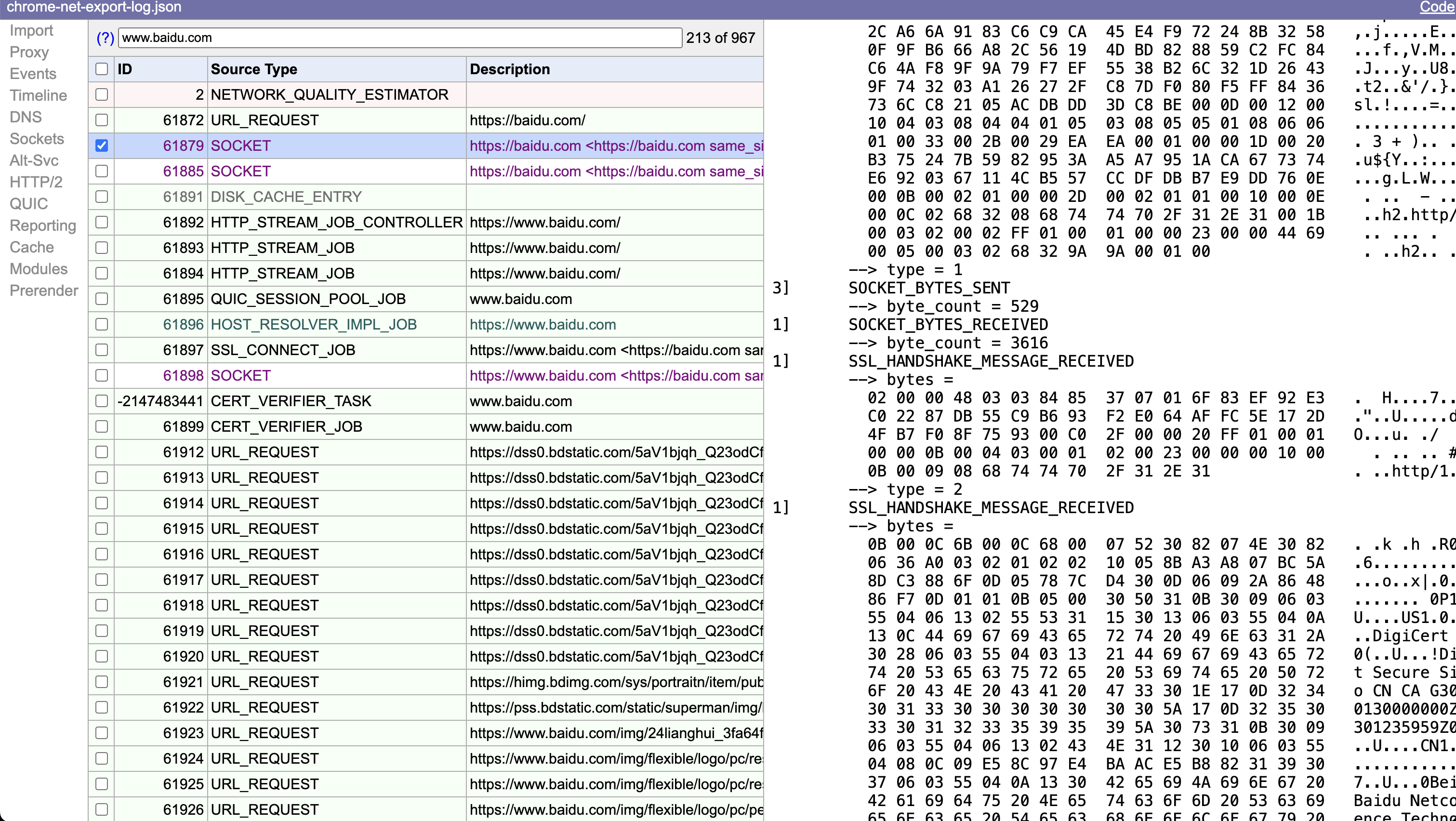Tick checkbox for HOST_RESOLVER_IMPL_JOB 61896

102,324
